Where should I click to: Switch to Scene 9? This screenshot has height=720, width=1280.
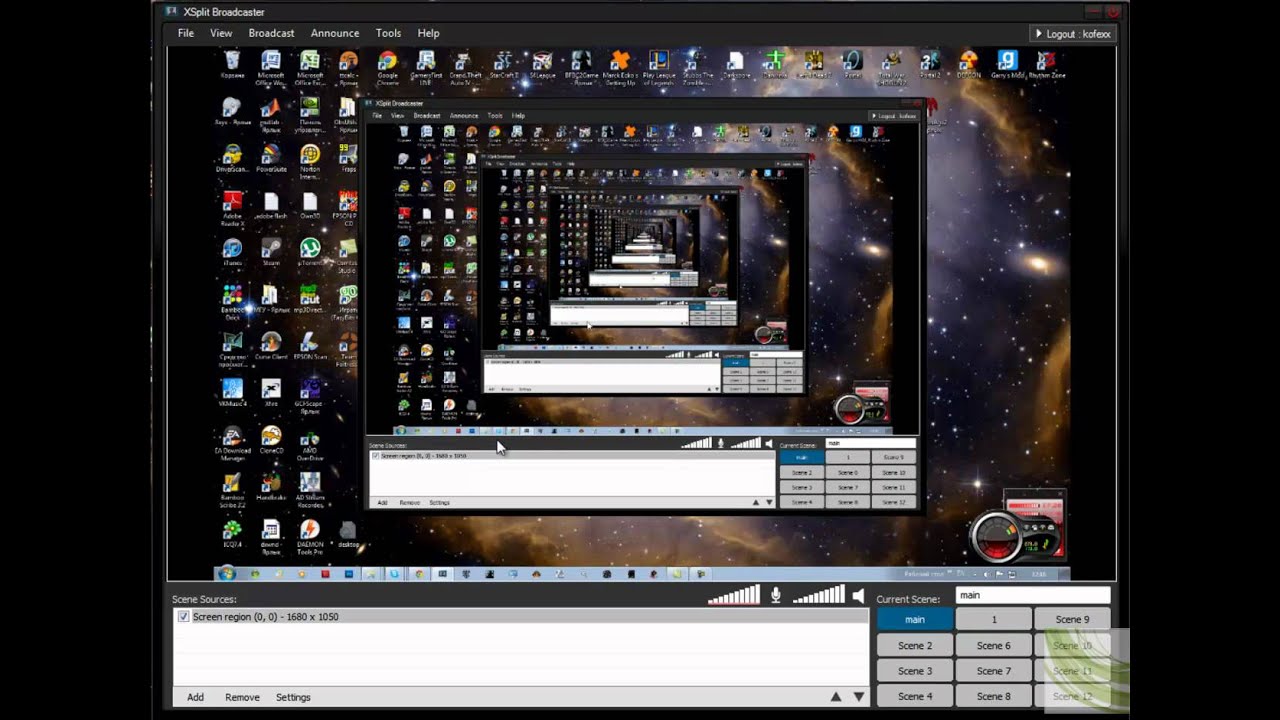1072,620
